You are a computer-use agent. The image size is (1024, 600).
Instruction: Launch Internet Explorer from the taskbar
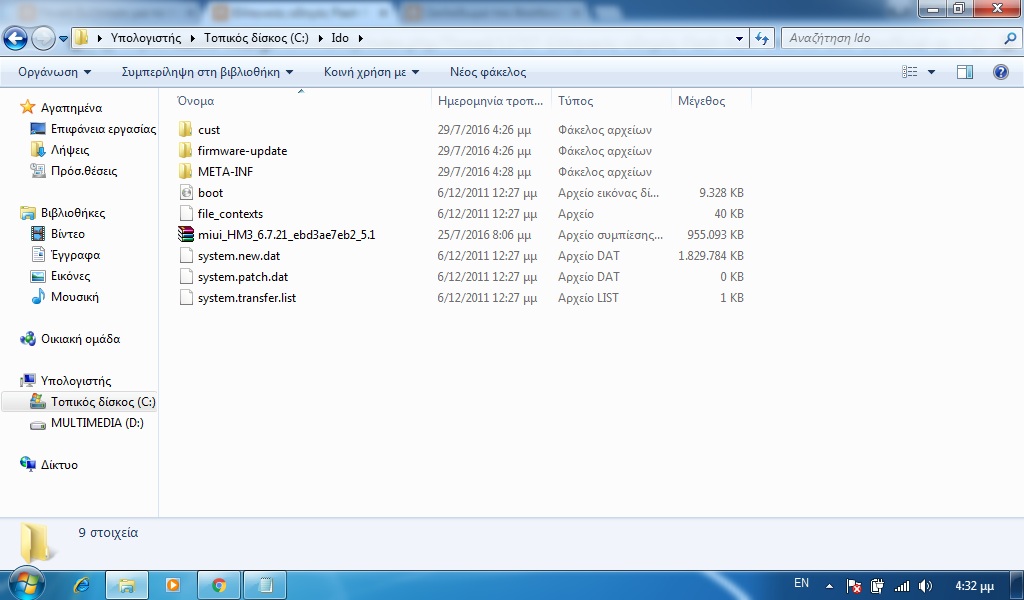(82, 585)
